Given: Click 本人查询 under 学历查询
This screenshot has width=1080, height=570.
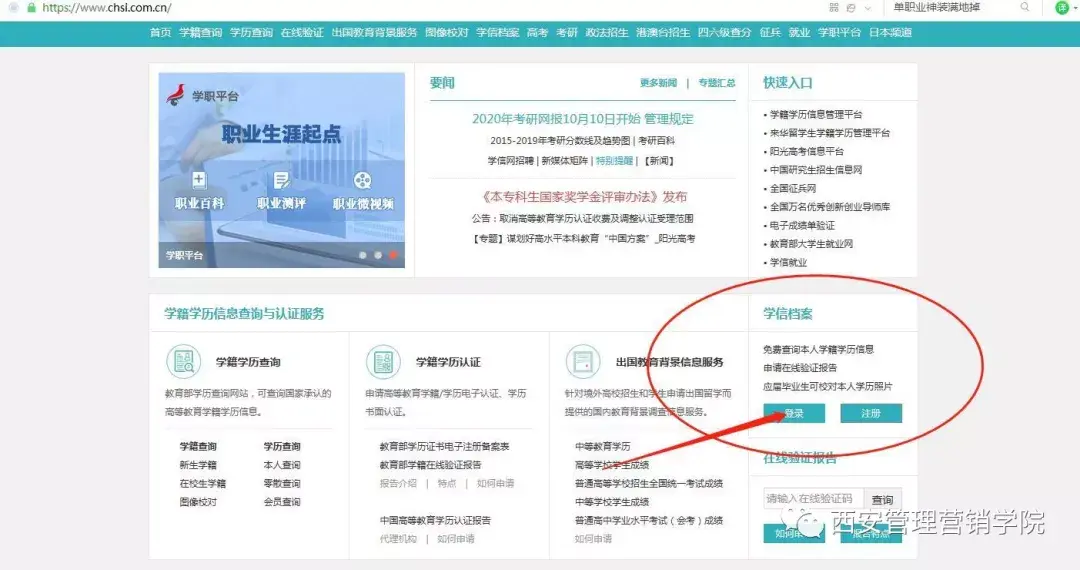Looking at the screenshot, I should (282, 465).
